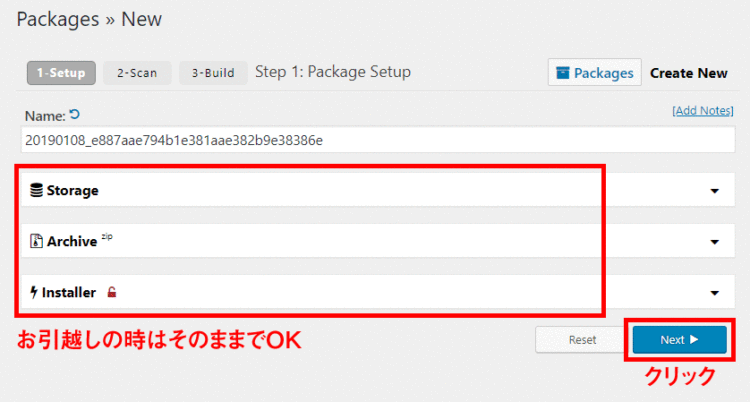Expand the Storage section arrow
The height and width of the screenshot is (402, 750).
(714, 190)
